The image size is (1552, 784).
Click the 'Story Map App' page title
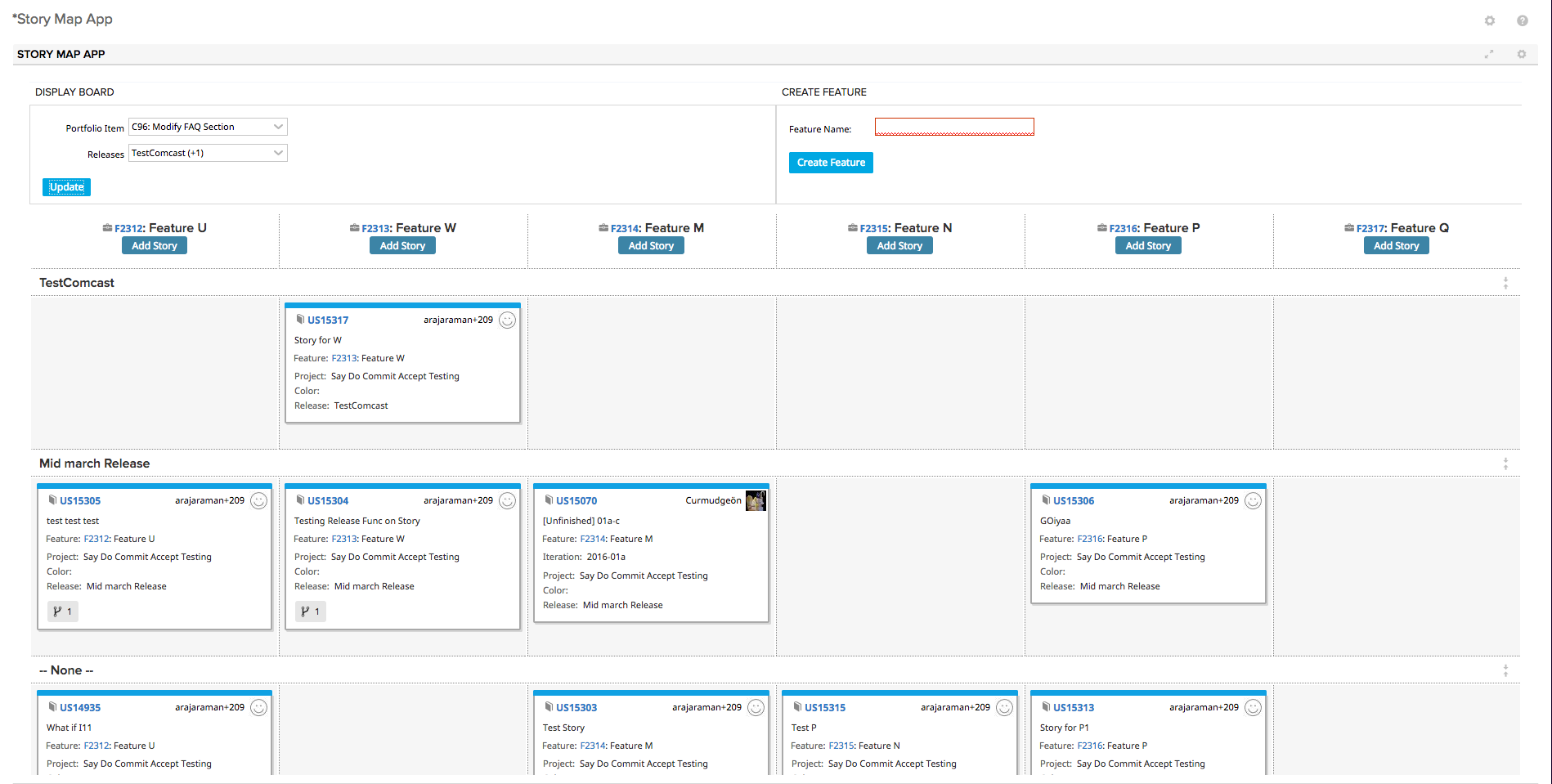point(62,19)
